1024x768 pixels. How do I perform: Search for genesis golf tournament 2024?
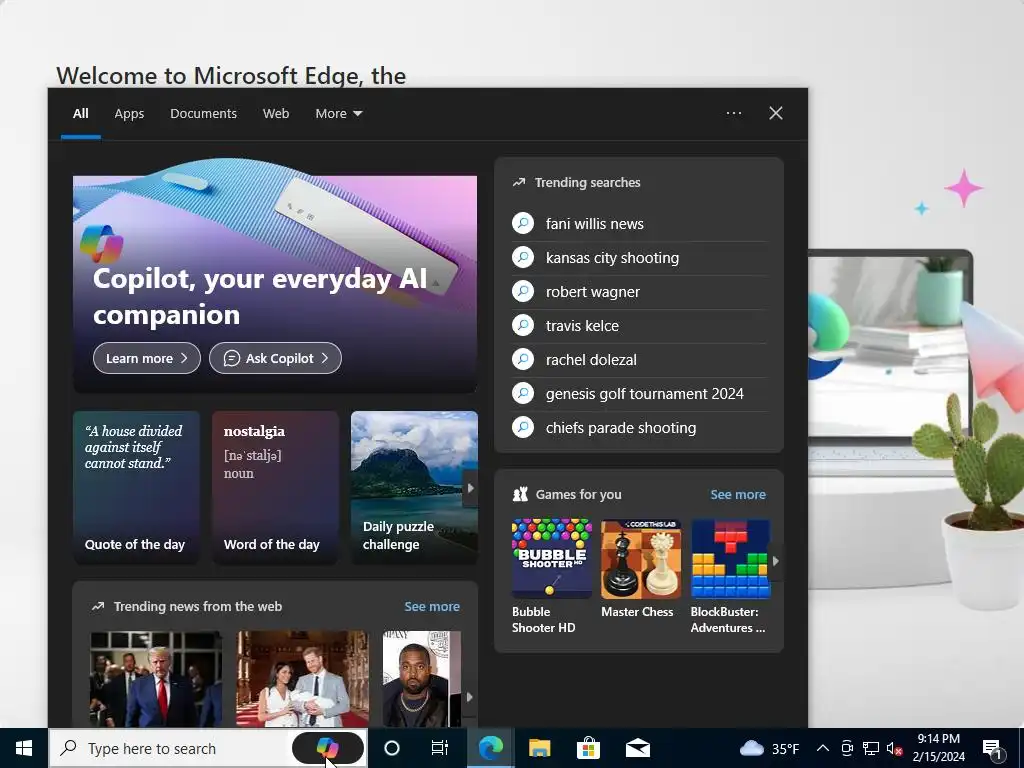click(x=645, y=393)
